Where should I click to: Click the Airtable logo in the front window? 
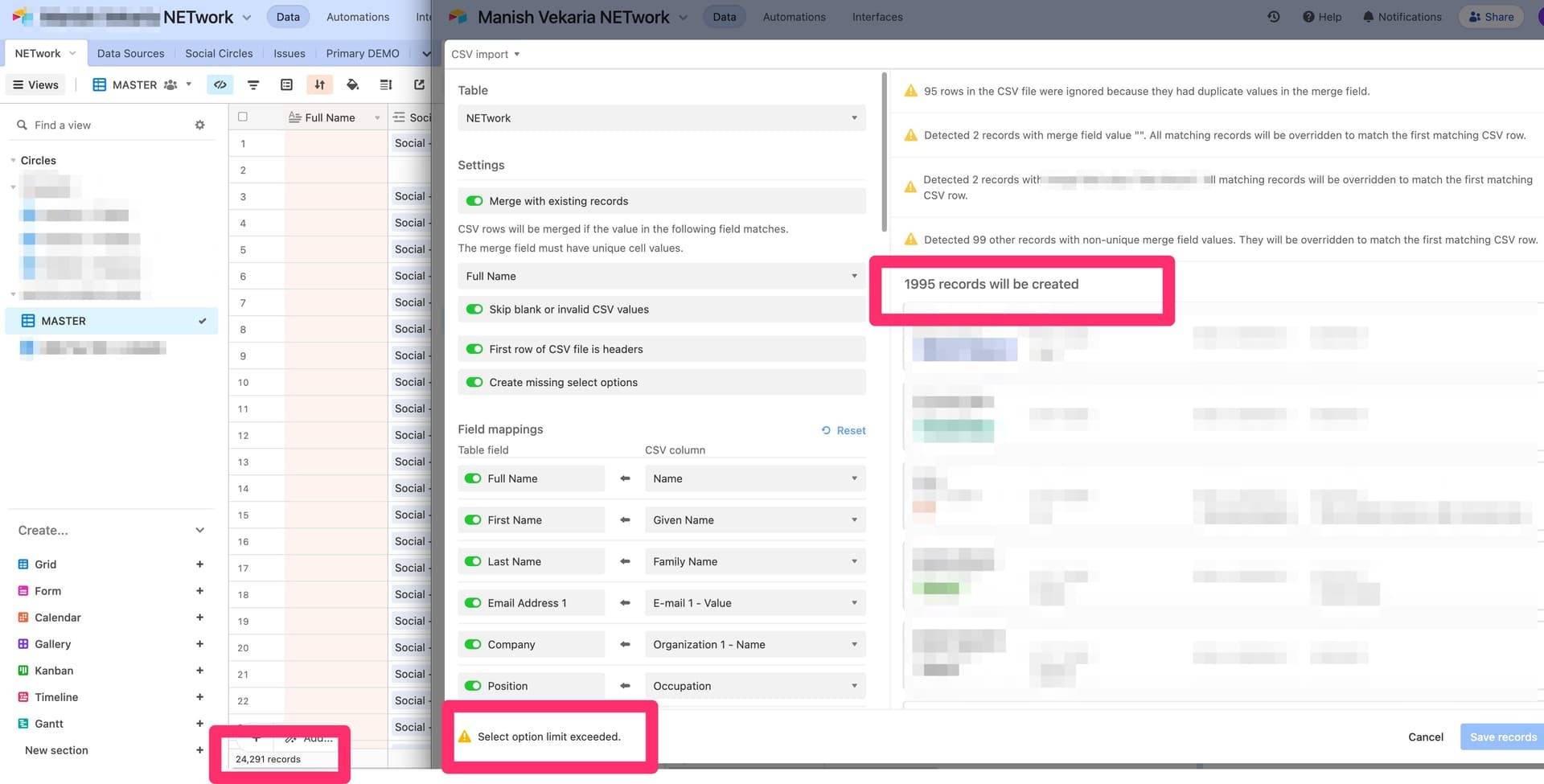pos(458,17)
